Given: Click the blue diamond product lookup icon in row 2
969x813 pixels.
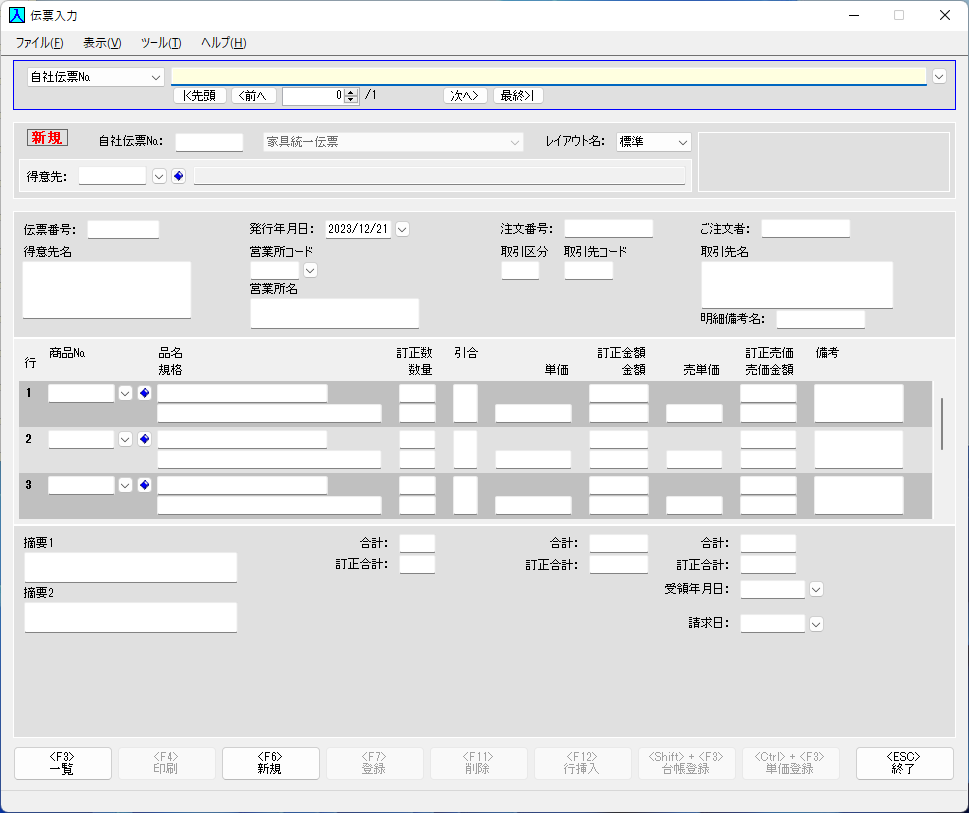Looking at the screenshot, I should tap(145, 439).
